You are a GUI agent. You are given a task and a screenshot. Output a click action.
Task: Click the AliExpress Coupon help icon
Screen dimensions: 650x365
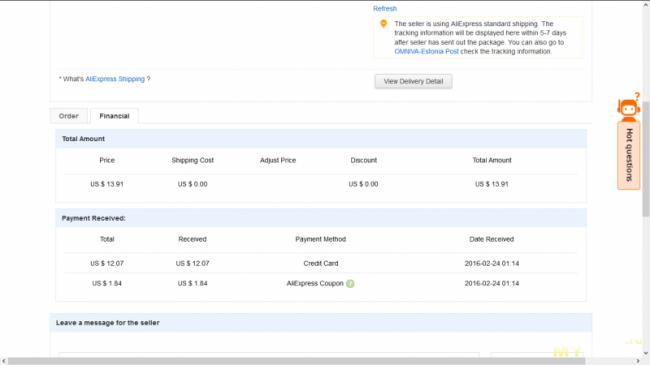pyautogui.click(x=350, y=284)
